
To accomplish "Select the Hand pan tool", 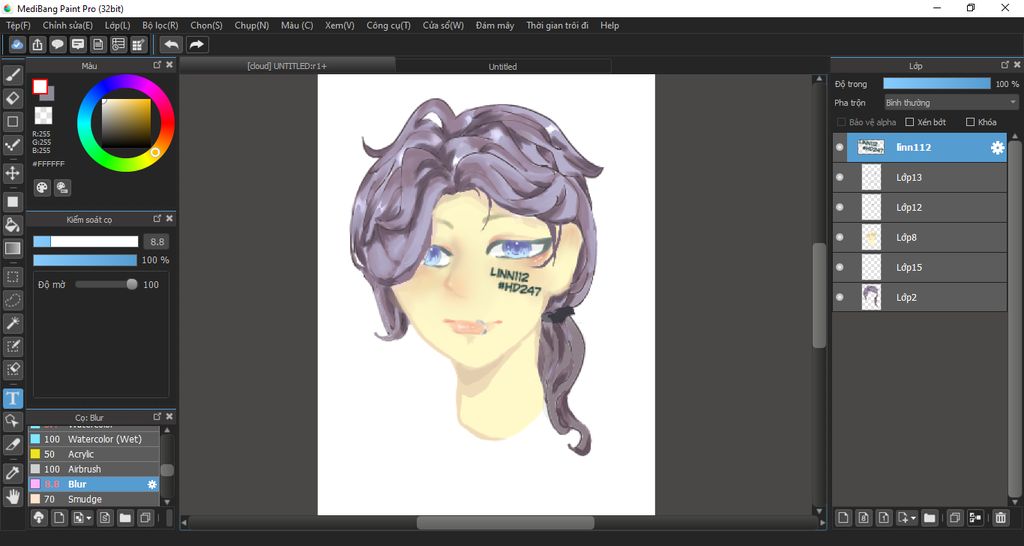I will coord(12,496).
